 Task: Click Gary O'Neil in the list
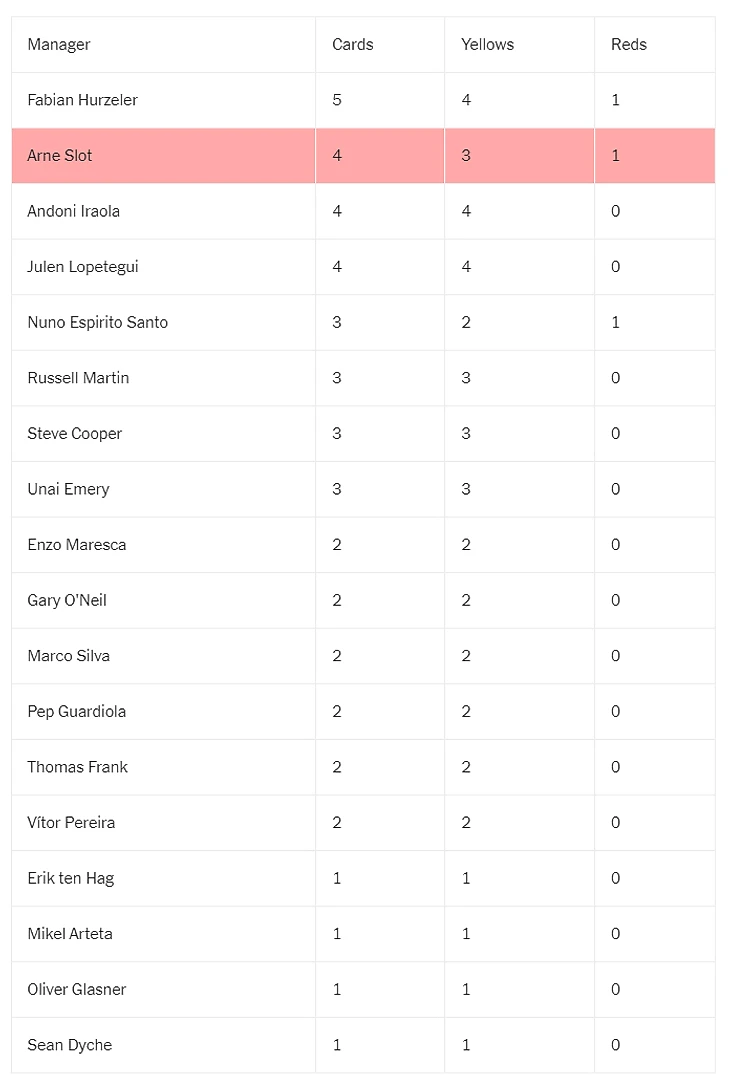point(67,600)
